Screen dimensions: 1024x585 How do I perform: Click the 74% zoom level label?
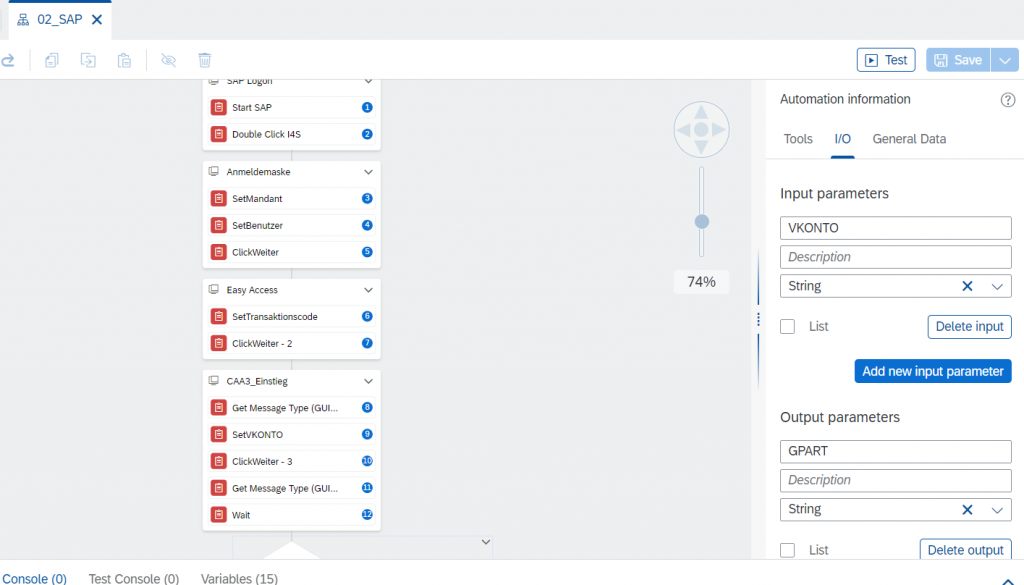click(x=701, y=282)
